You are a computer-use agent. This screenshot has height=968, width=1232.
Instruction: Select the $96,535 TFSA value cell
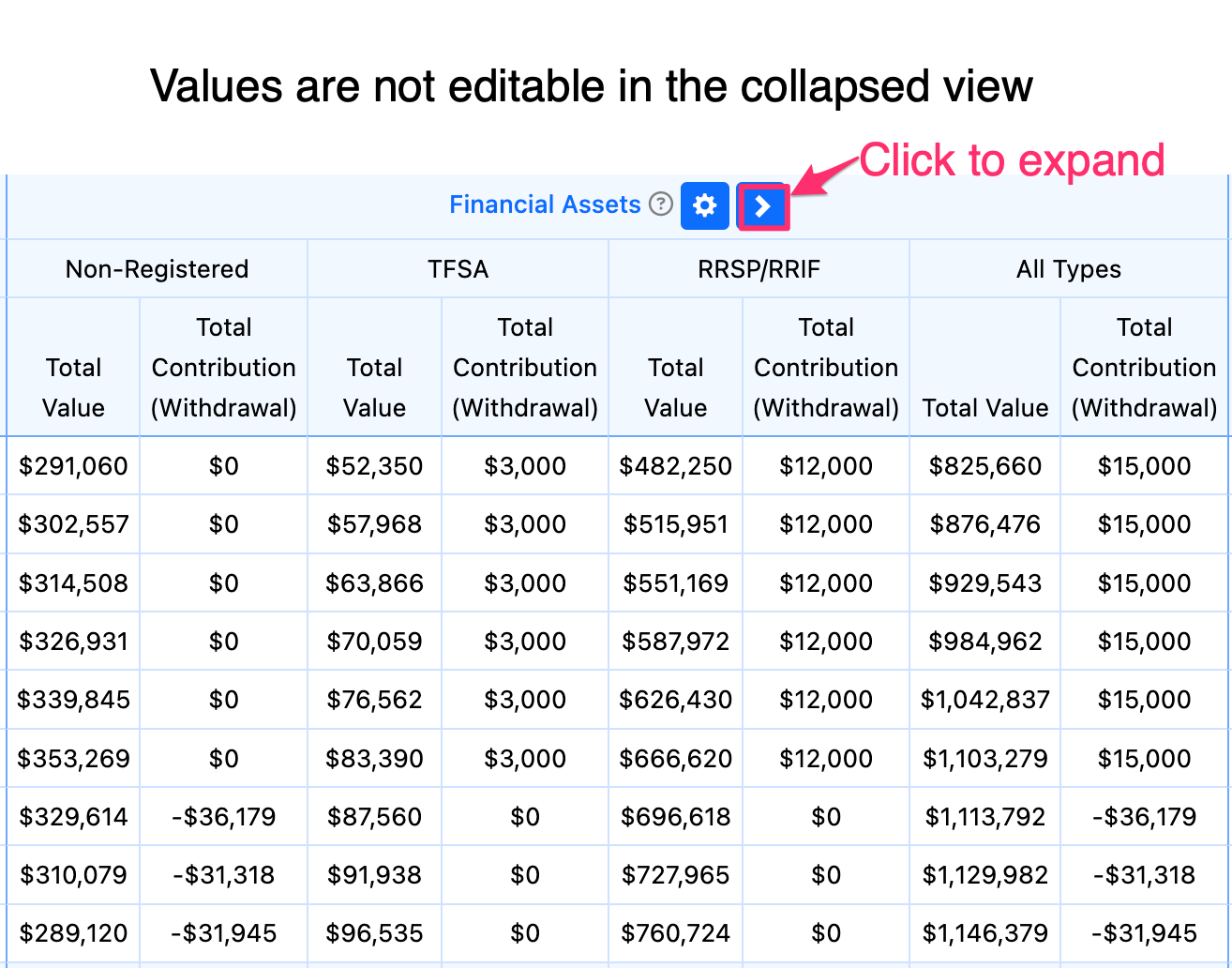(x=375, y=933)
